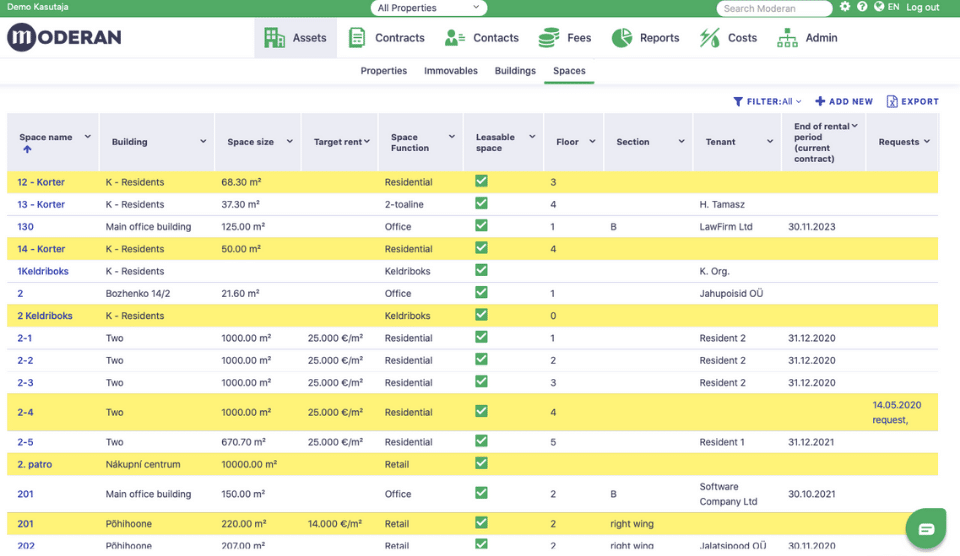
Task: Toggle leasable checkbox for space 2-4
Action: click(481, 411)
